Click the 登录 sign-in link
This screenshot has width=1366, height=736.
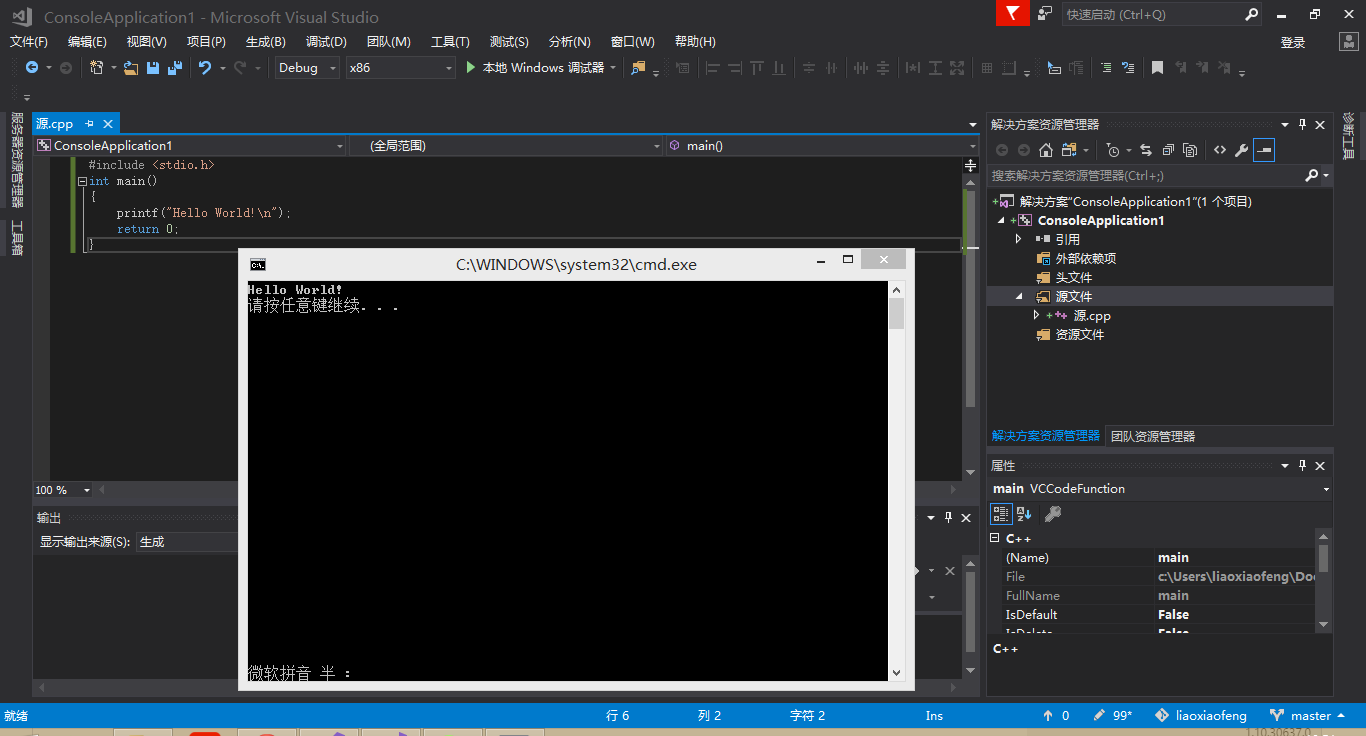click(1293, 42)
